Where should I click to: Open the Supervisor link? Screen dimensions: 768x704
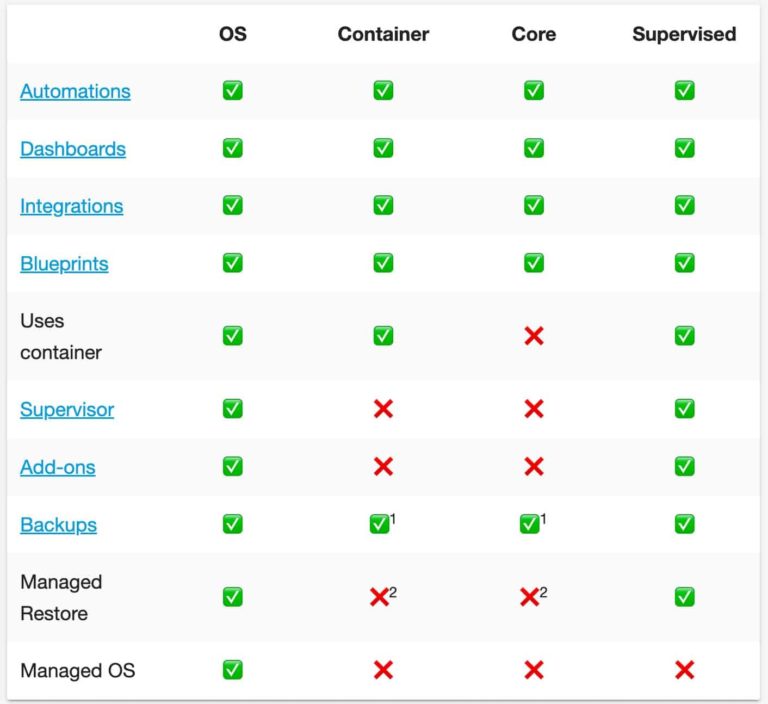click(67, 410)
